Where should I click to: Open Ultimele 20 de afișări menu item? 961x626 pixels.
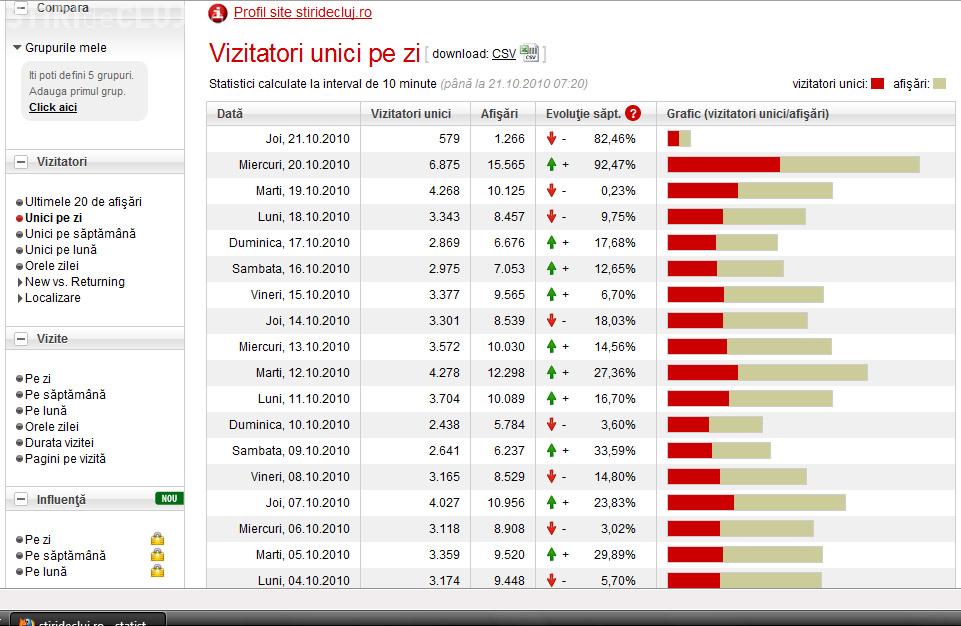[x=83, y=202]
